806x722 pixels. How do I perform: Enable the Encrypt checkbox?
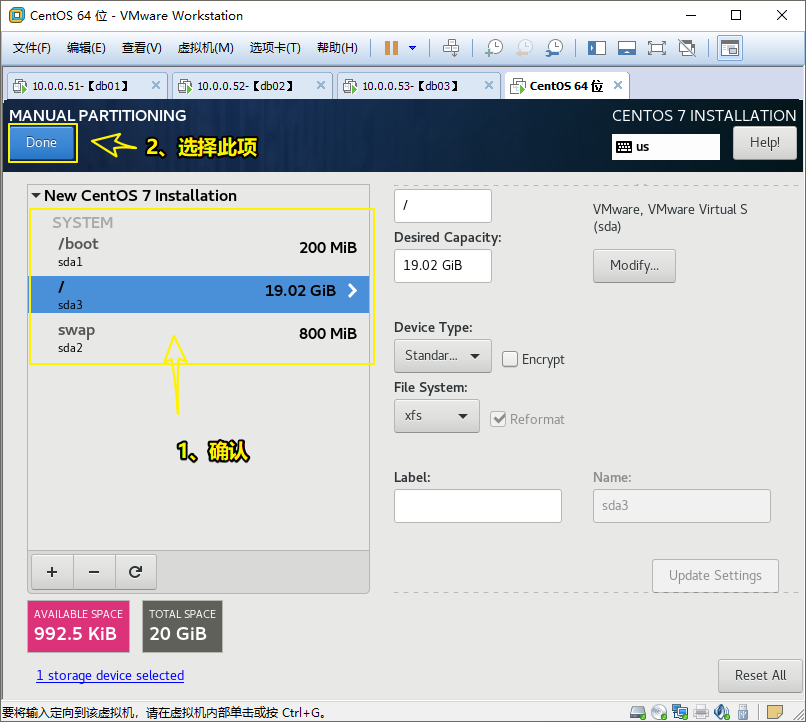tap(510, 359)
